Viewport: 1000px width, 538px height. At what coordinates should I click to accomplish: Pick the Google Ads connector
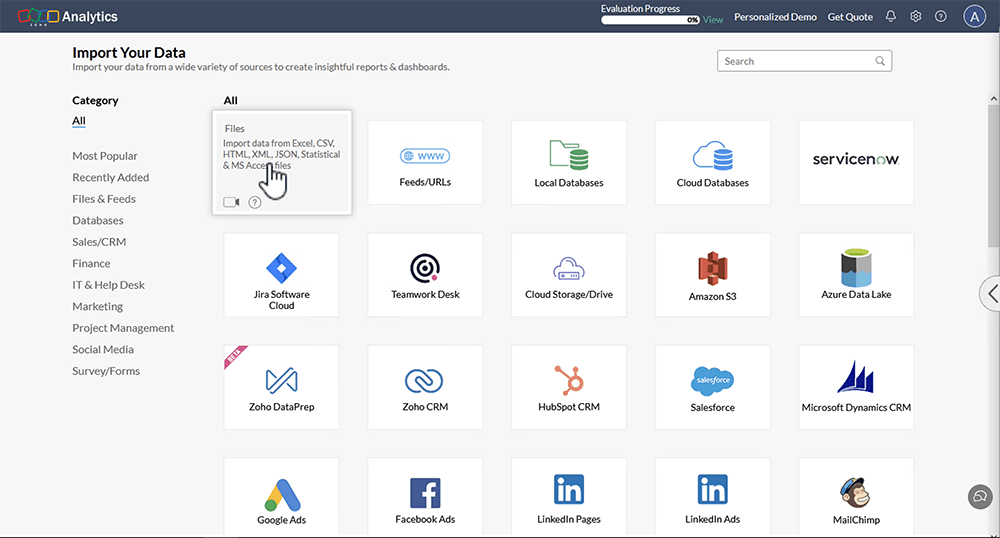click(x=281, y=497)
